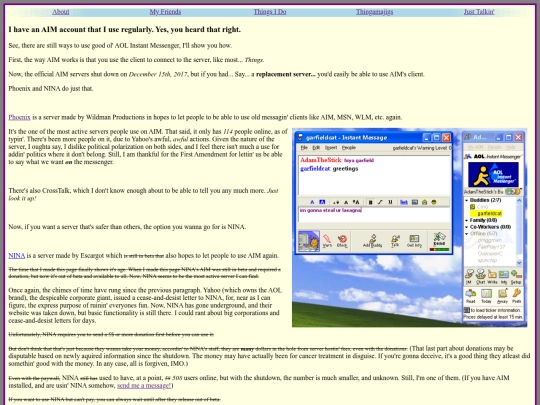Click the Get Info icon in IM window
This screenshot has width=540, height=405.
coord(415,241)
